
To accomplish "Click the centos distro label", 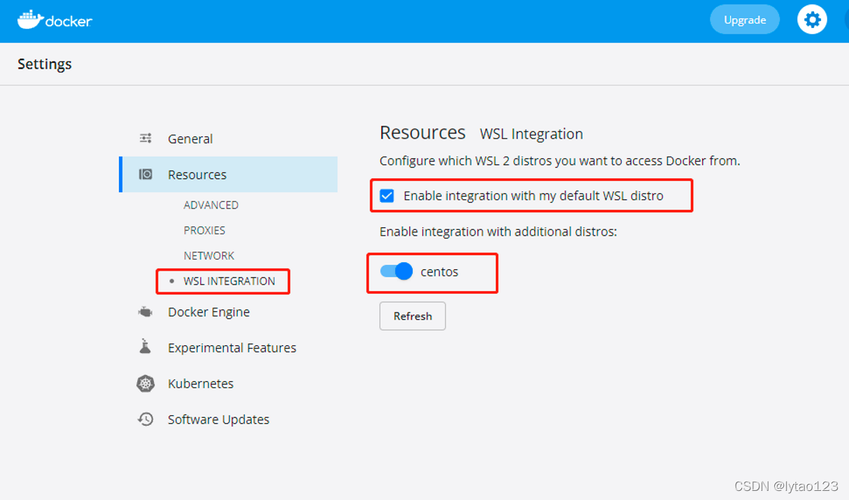I will (x=439, y=271).
